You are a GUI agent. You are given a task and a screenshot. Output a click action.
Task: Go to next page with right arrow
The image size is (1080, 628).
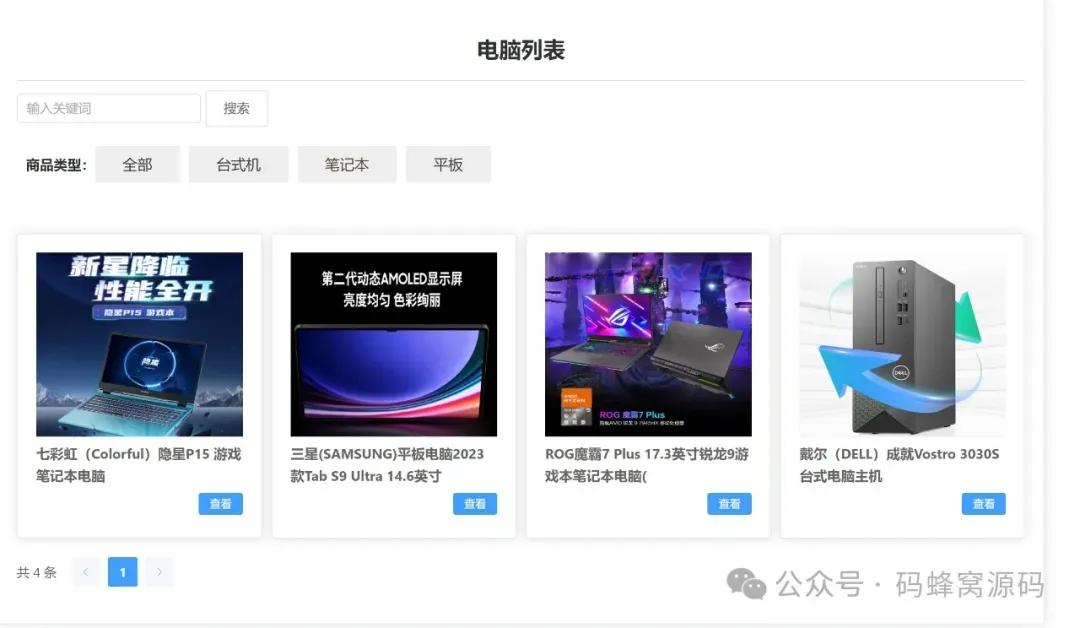[159, 572]
